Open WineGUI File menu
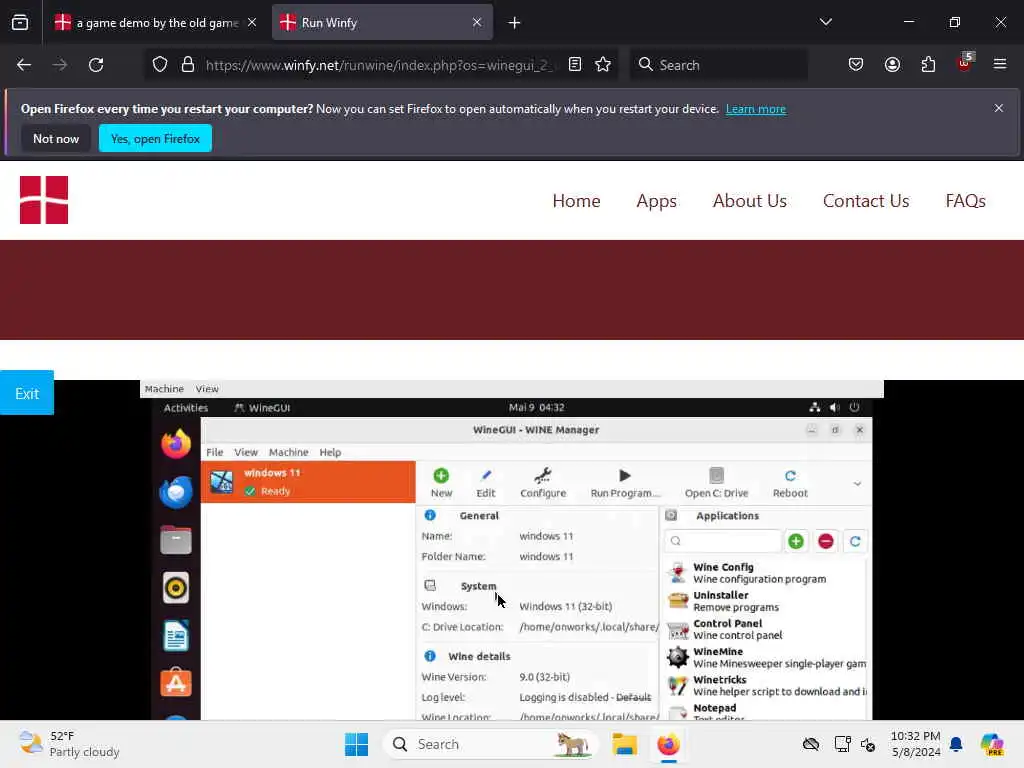The height and width of the screenshot is (768, 1024). [214, 452]
